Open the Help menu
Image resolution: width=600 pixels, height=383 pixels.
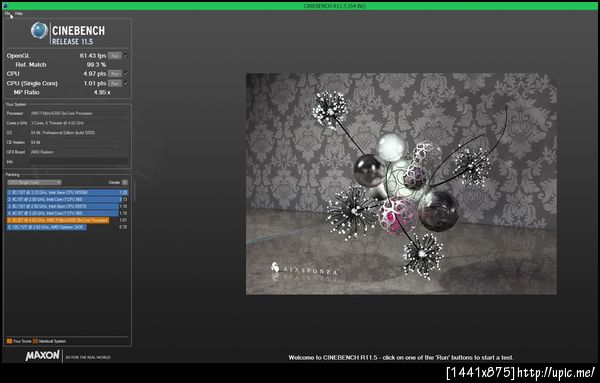(x=19, y=13)
